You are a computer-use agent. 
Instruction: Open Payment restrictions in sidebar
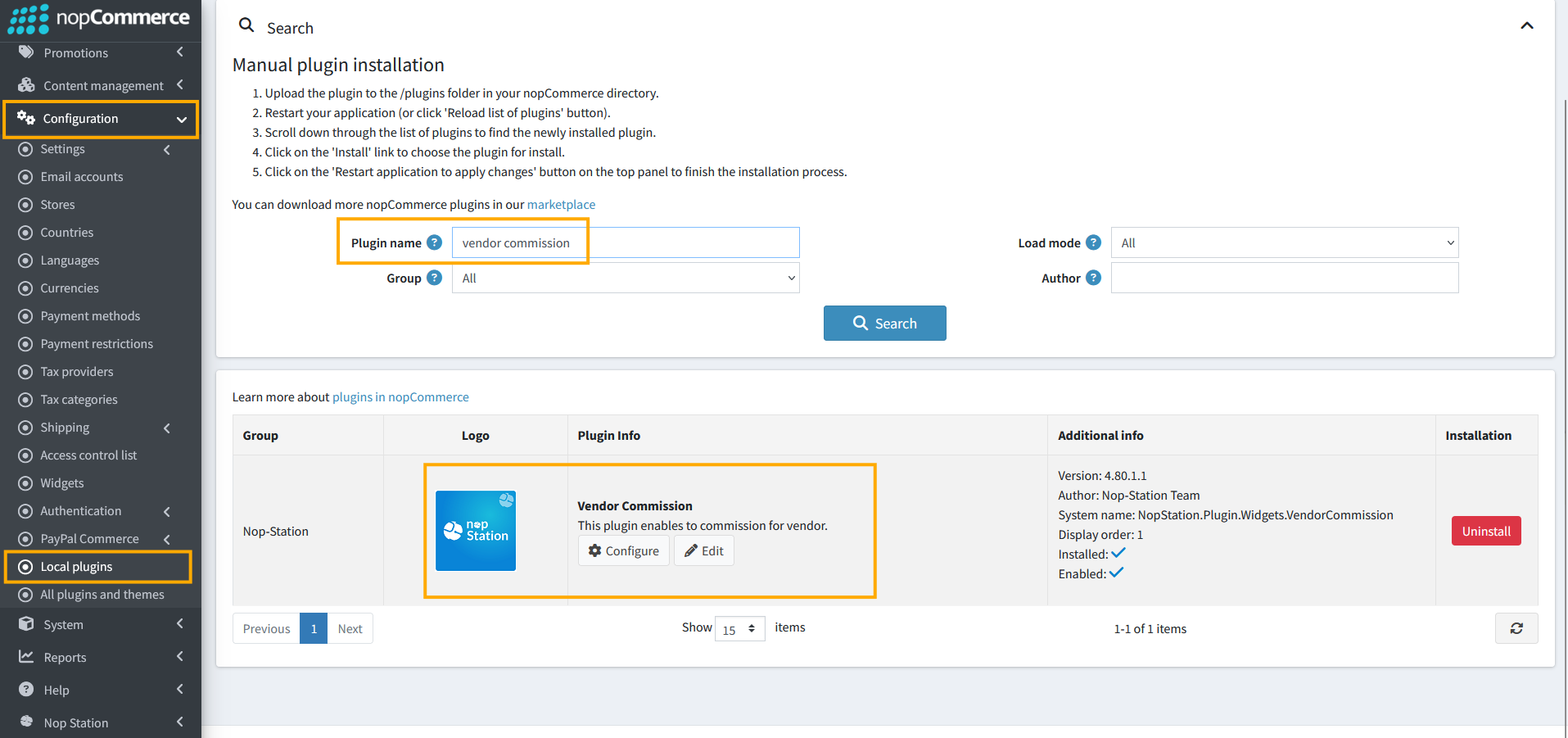pyautogui.click(x=97, y=344)
